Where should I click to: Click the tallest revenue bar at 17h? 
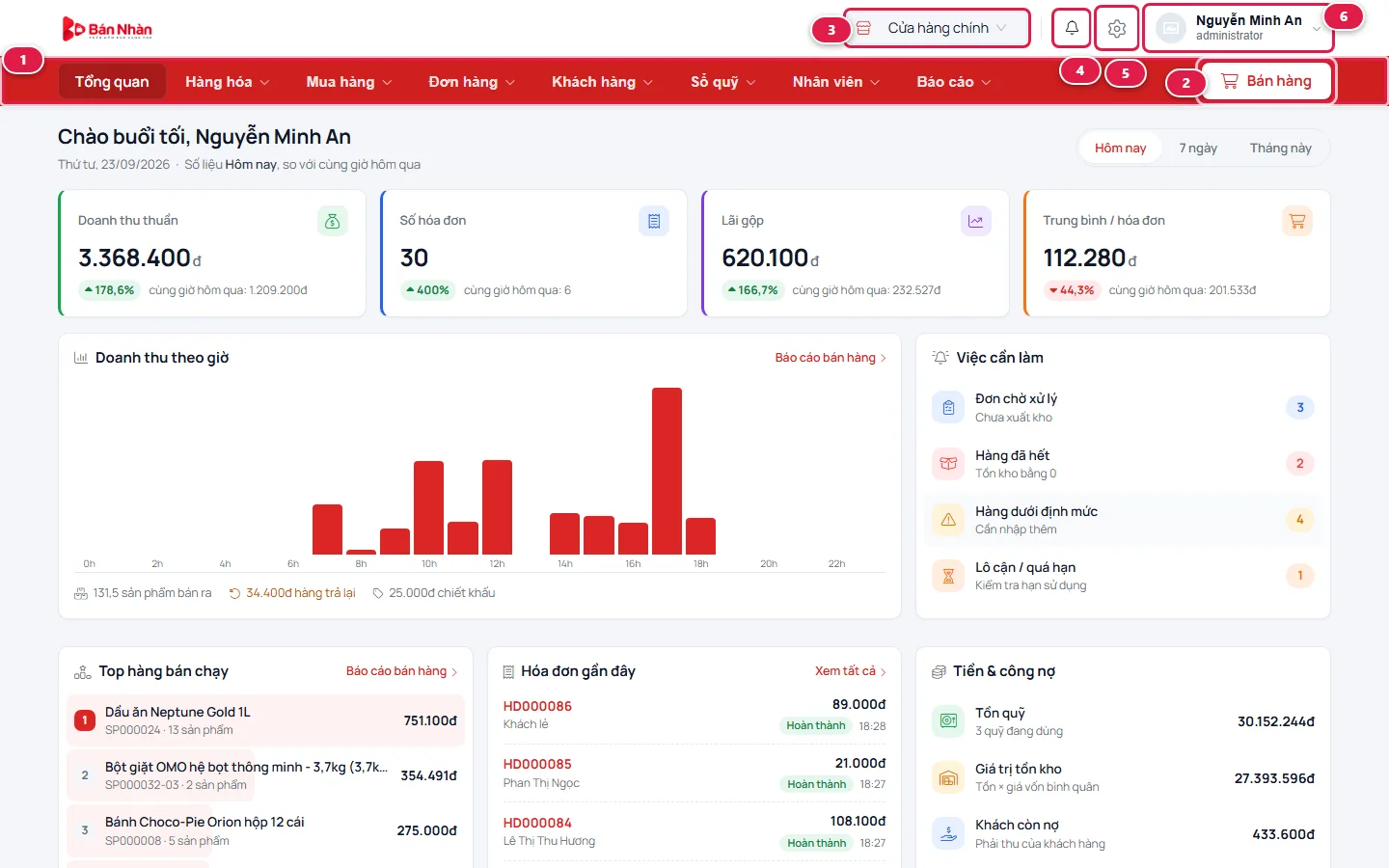(667, 471)
